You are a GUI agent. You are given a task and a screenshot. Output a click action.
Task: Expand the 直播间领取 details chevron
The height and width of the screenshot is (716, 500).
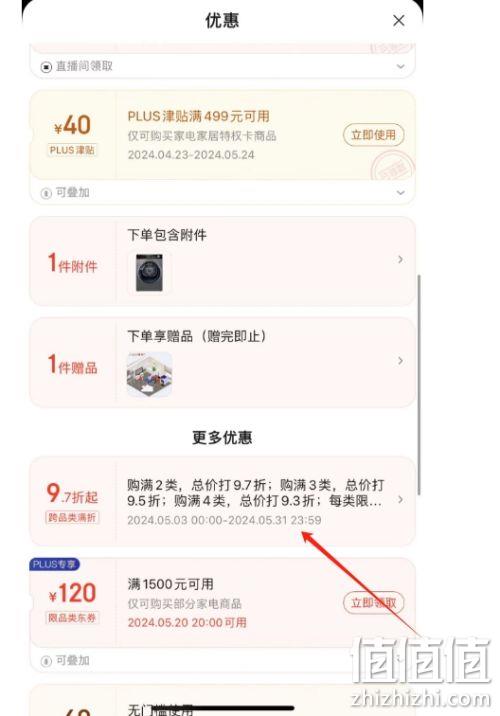(400, 67)
